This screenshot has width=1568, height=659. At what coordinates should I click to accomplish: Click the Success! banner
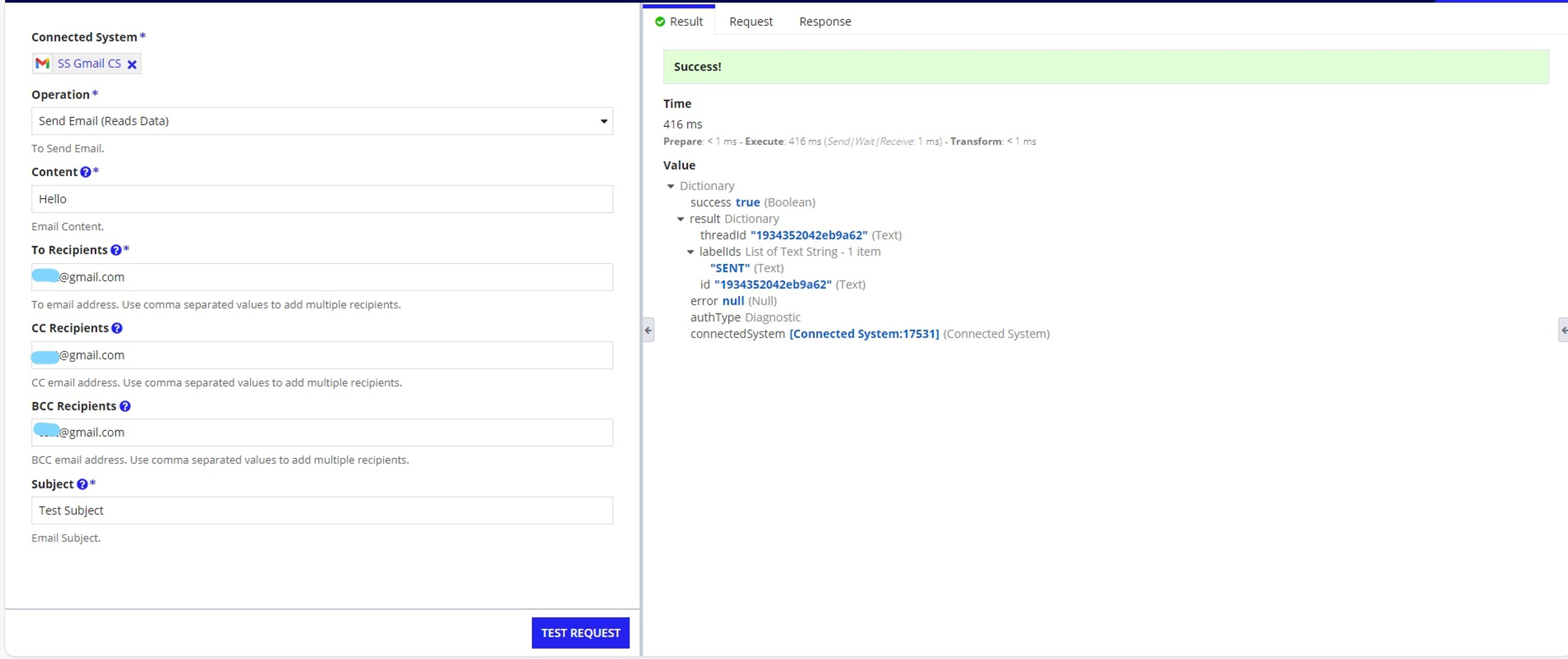tap(1105, 67)
